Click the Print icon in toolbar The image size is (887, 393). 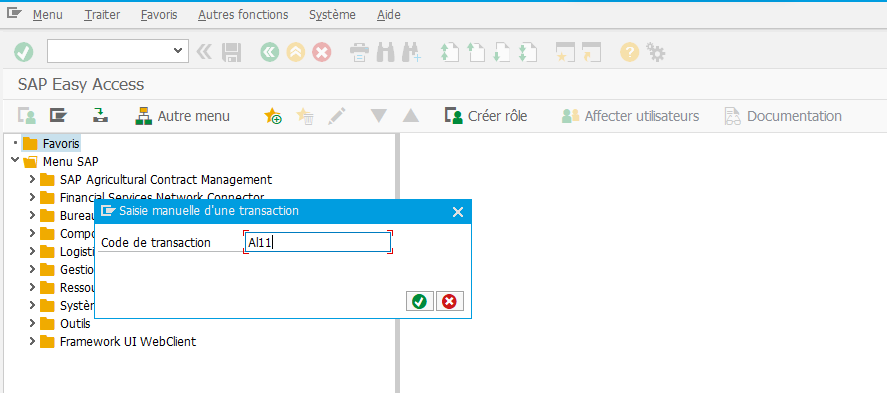[x=359, y=53]
